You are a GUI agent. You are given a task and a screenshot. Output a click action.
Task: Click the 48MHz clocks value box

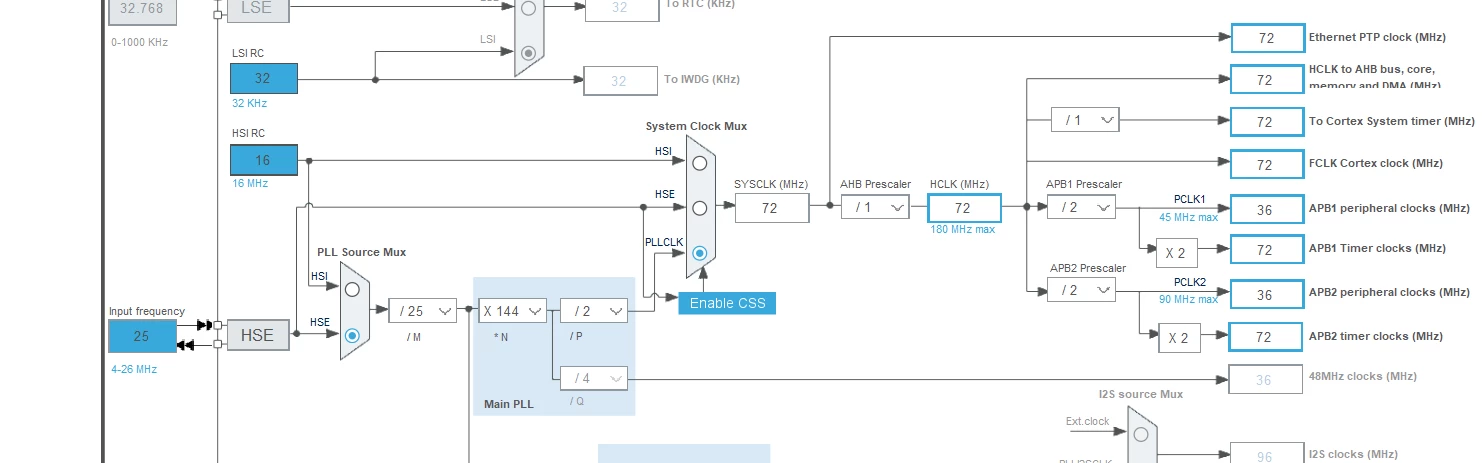coord(1265,379)
